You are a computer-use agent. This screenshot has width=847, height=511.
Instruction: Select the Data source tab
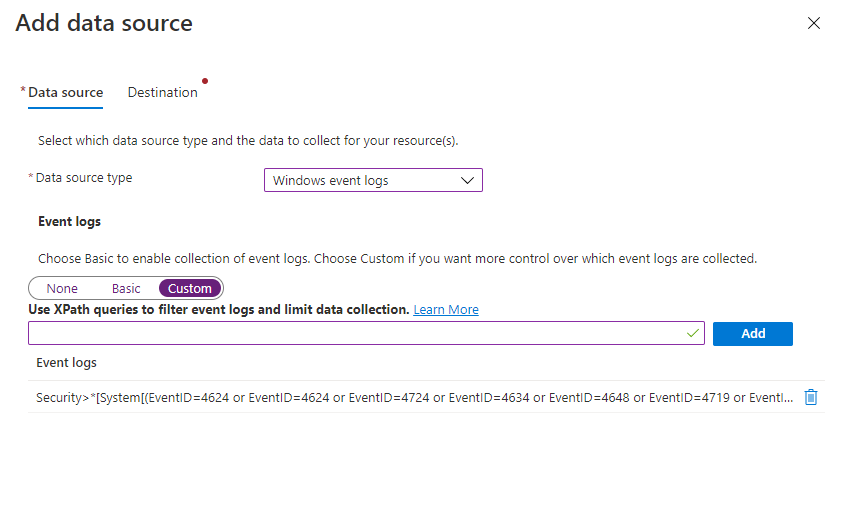(65, 92)
